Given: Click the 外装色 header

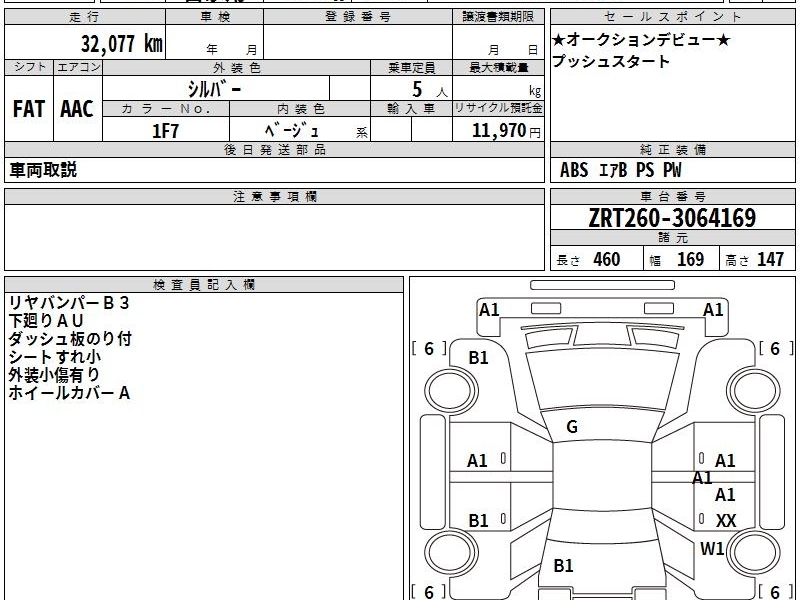Looking at the screenshot, I should tap(237, 67).
